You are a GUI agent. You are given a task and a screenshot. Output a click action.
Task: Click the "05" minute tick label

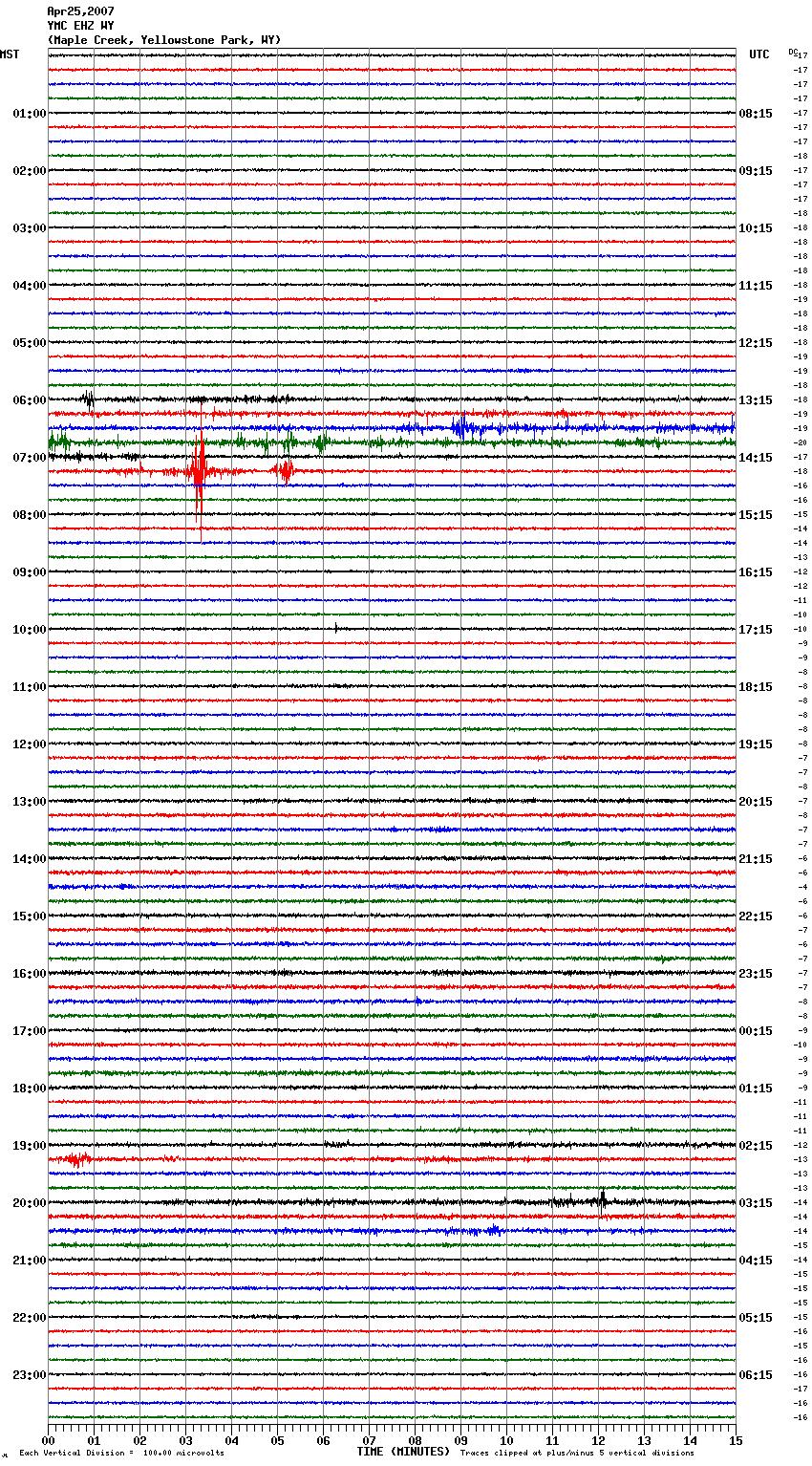coord(278,1440)
